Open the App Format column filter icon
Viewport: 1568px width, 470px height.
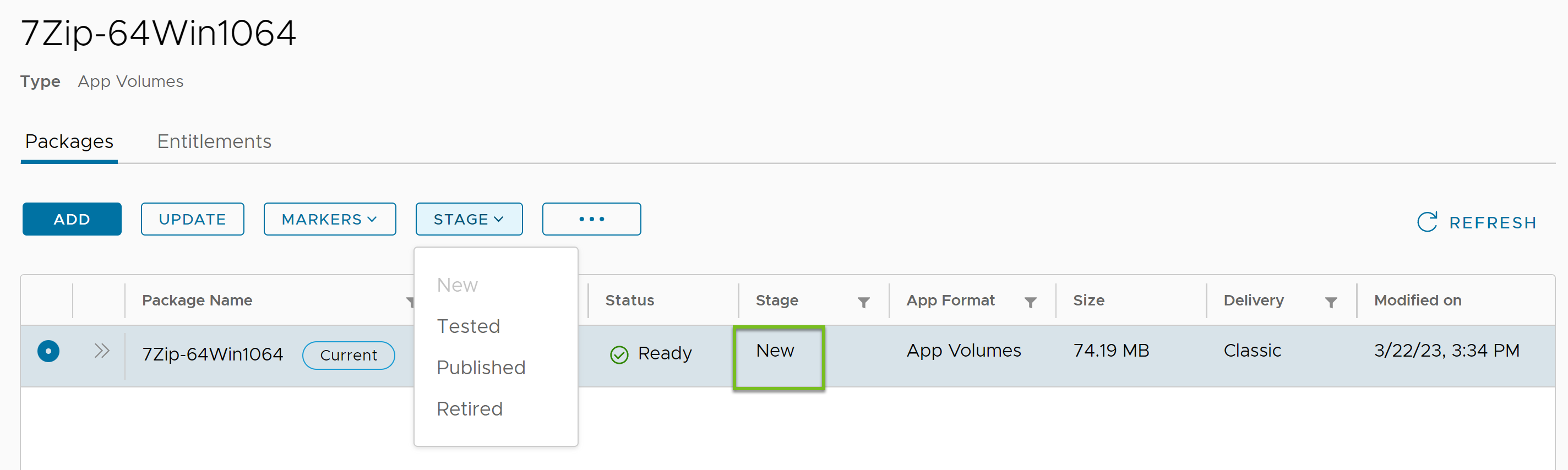point(1030,302)
